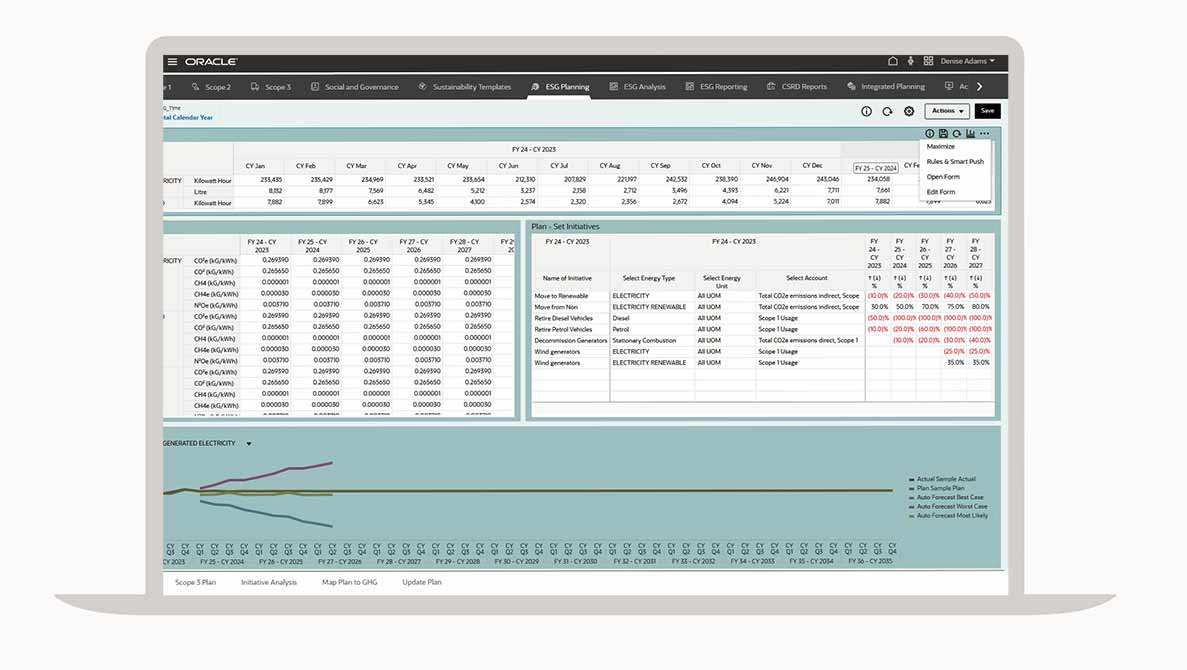1187x670 pixels.
Task: Choose Edit Form from the menu
Action: (941, 192)
